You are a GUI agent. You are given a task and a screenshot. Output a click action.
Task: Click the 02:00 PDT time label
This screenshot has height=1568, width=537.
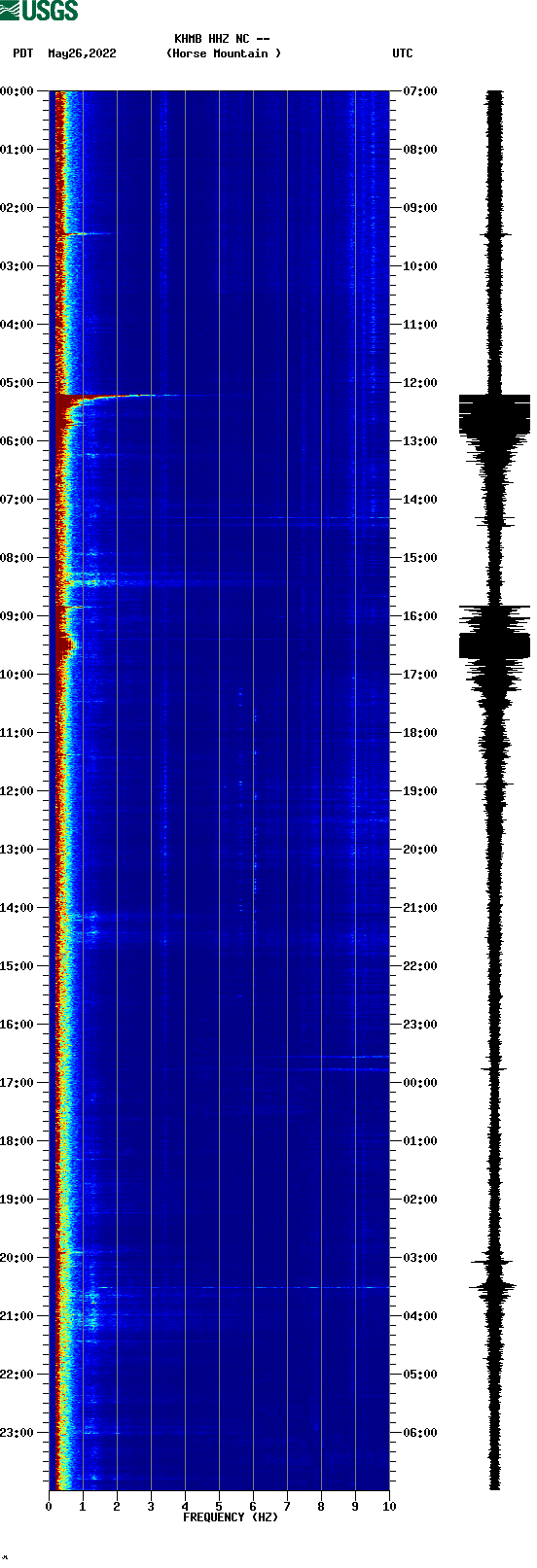[18, 208]
